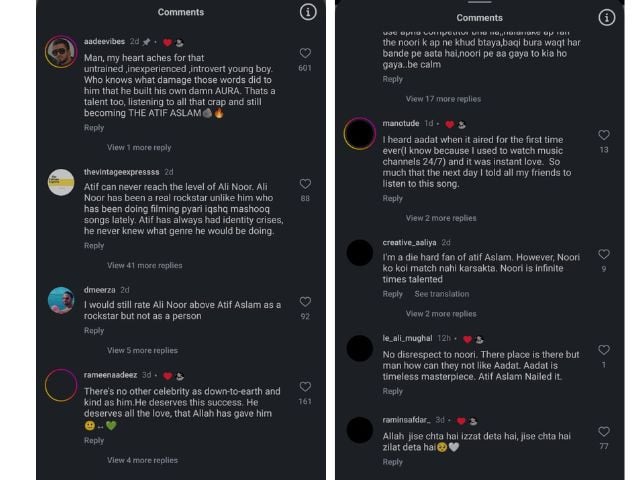640x480 pixels.
Task: Click See translation on creative_aaliya's comment
Action: click(x=442, y=294)
